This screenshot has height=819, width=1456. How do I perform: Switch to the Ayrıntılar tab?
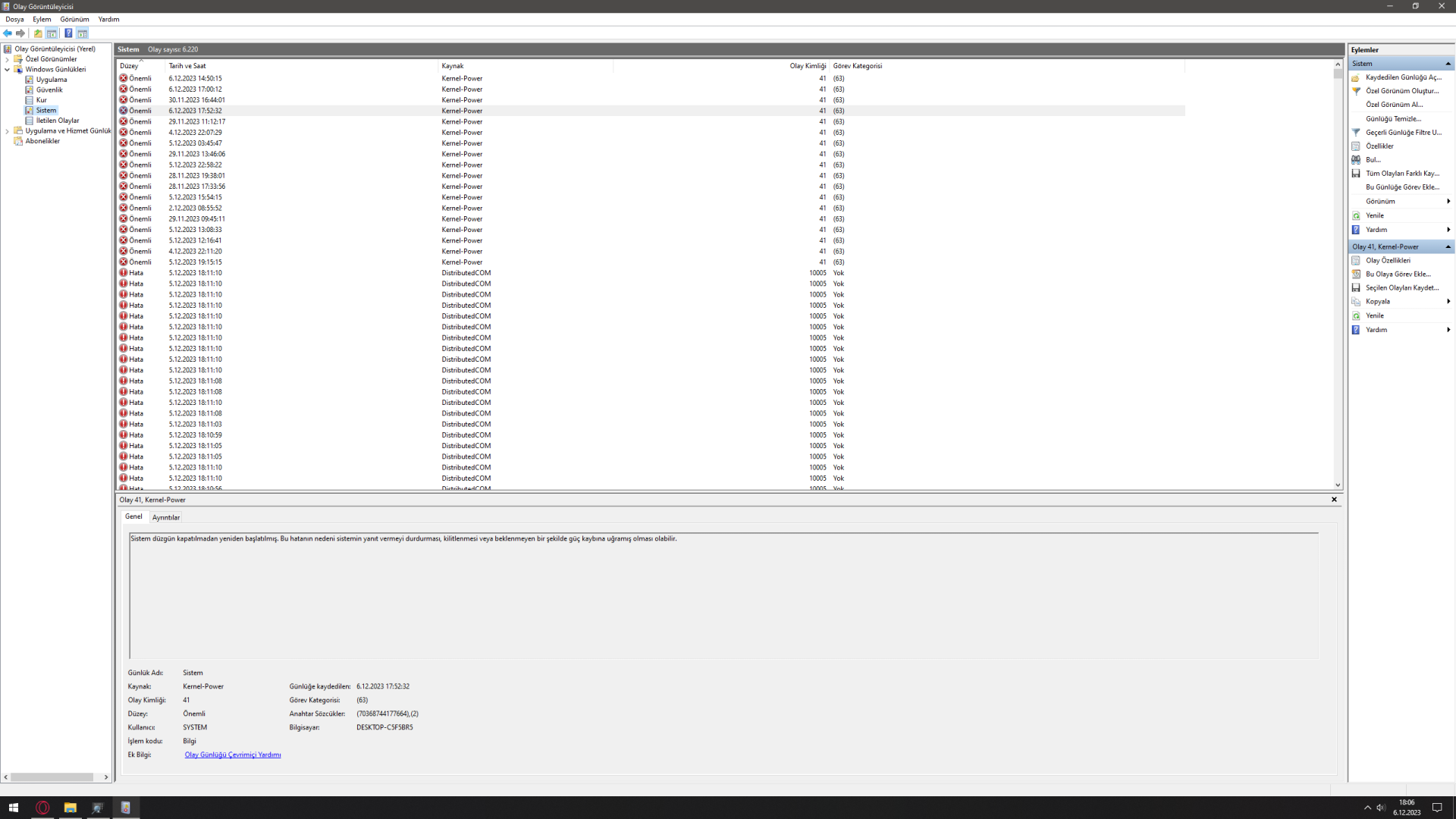pos(165,518)
